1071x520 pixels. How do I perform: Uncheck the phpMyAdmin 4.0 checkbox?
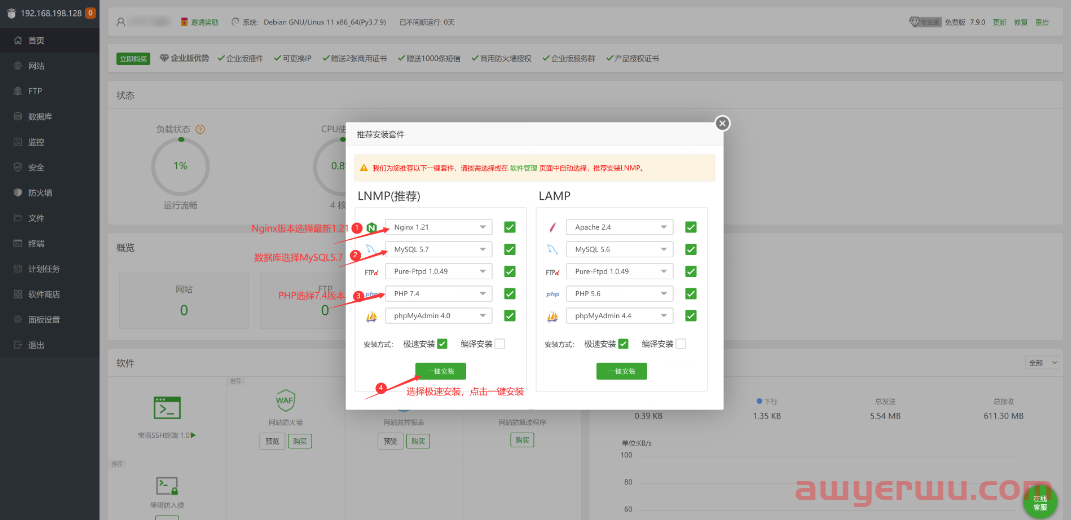tap(510, 316)
